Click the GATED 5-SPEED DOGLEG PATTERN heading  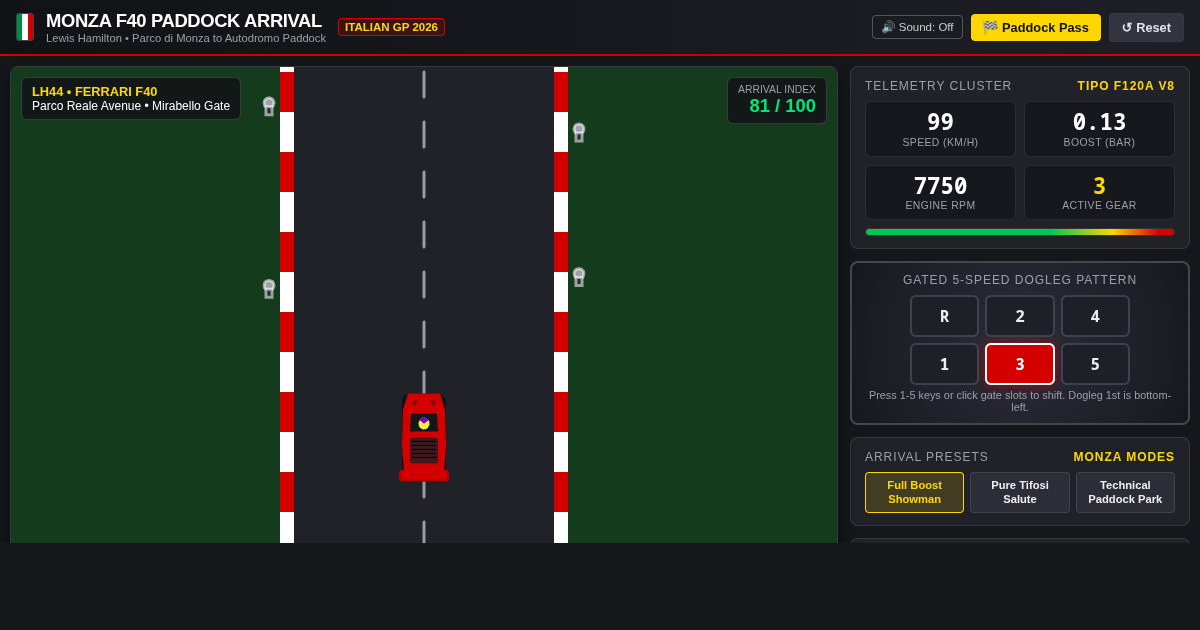click(x=1020, y=280)
